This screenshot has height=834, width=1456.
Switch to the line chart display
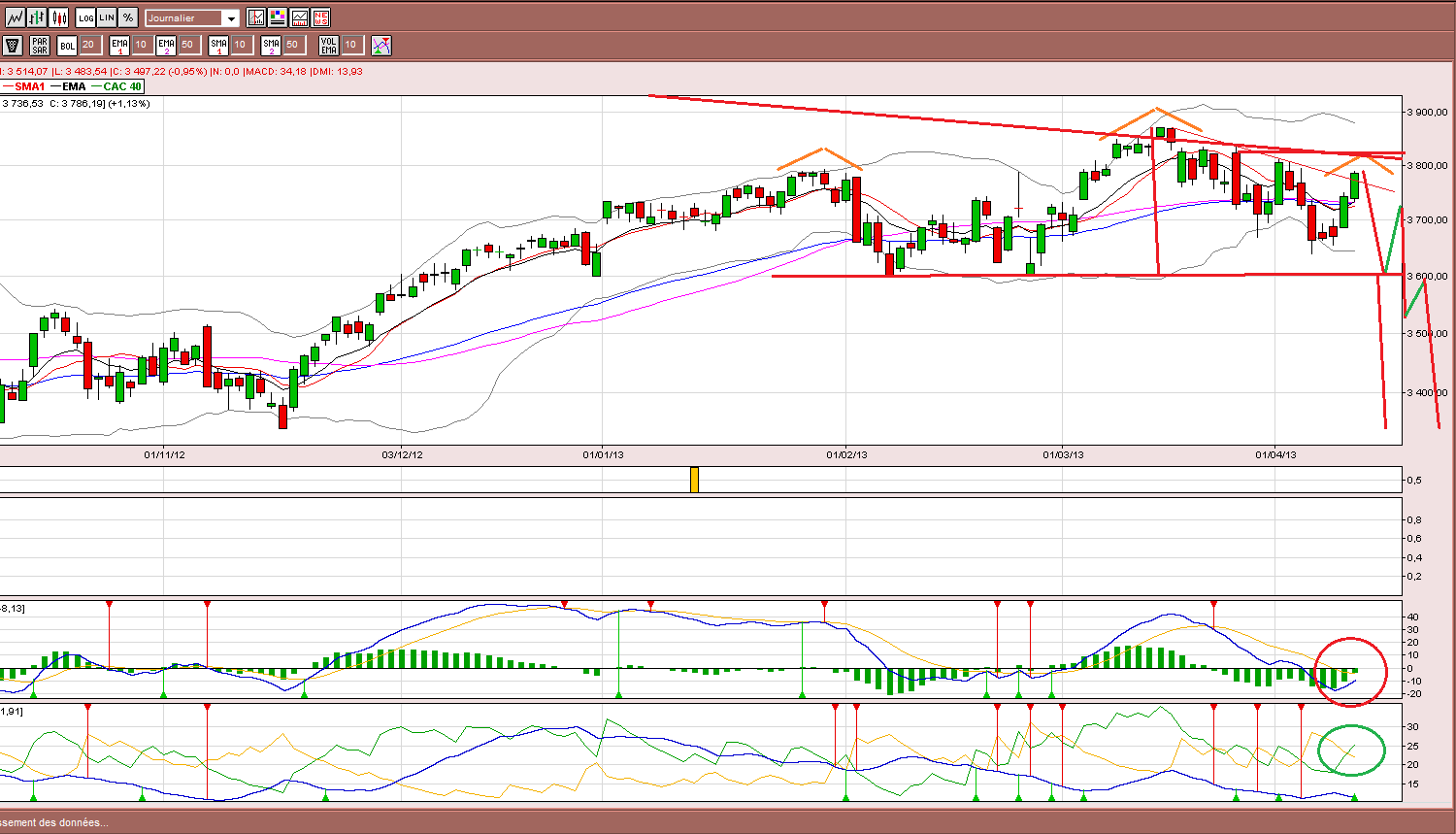coord(15,17)
